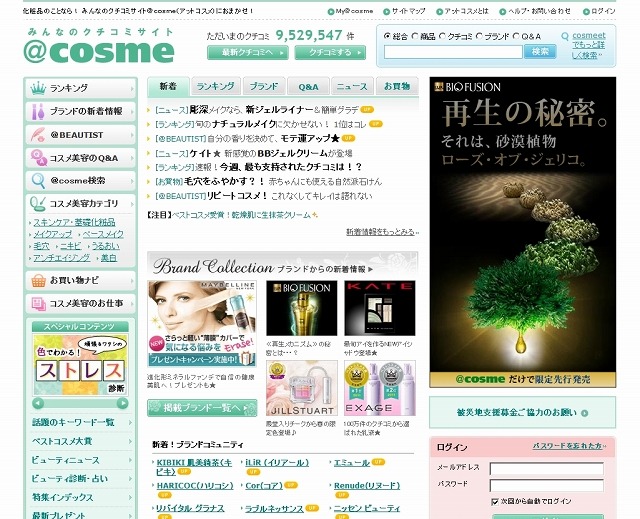Expand ビューティニュース sidebar entry
Viewport: 640px width, 519px height.
click(x=81, y=460)
